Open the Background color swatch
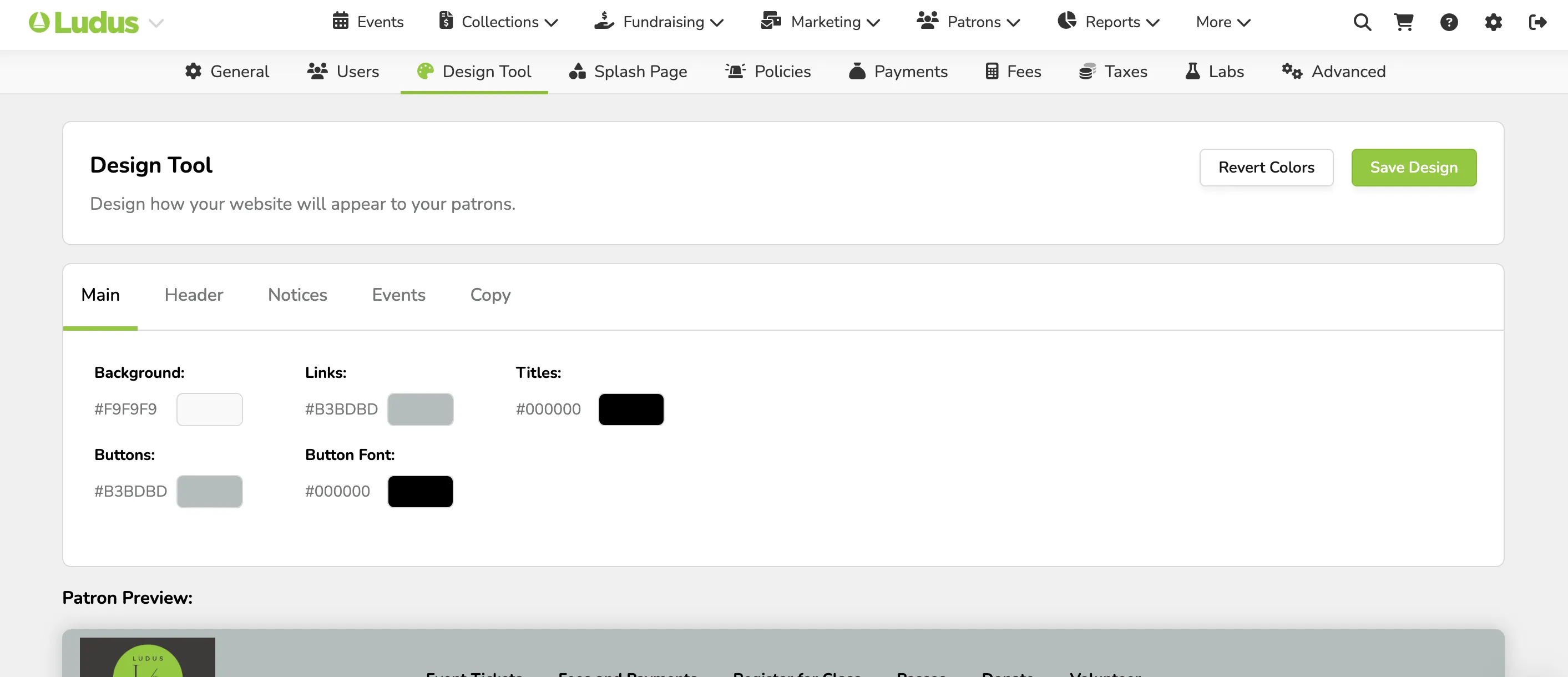Viewport: 1568px width, 677px height. (x=209, y=409)
